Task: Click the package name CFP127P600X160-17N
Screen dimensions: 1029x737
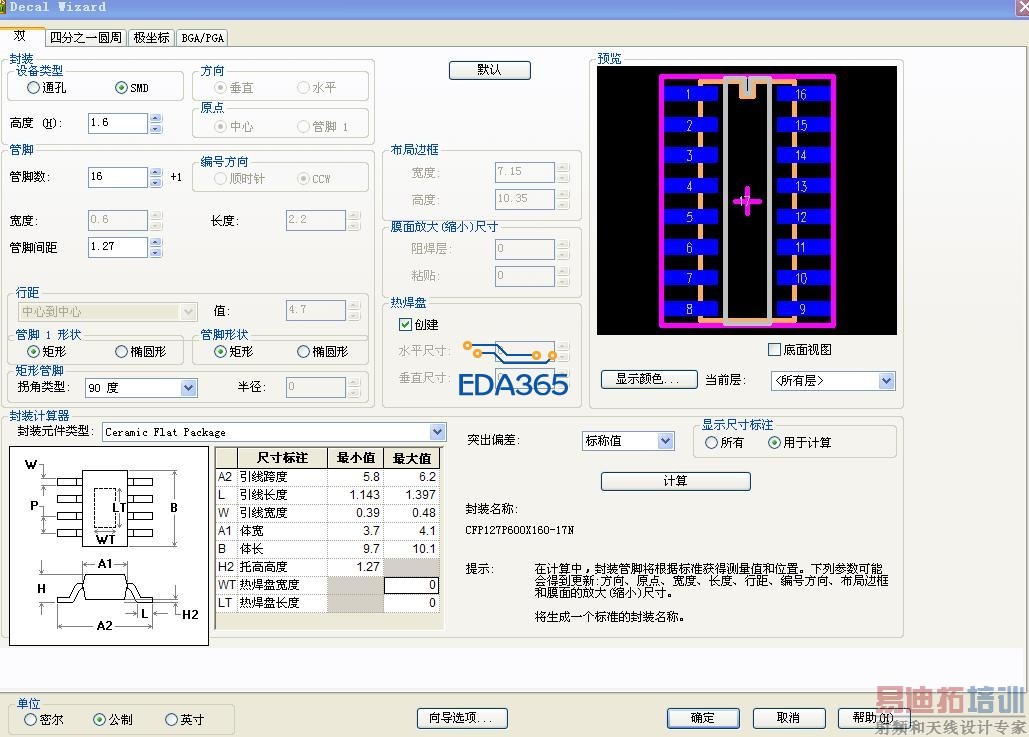Action: (519, 530)
